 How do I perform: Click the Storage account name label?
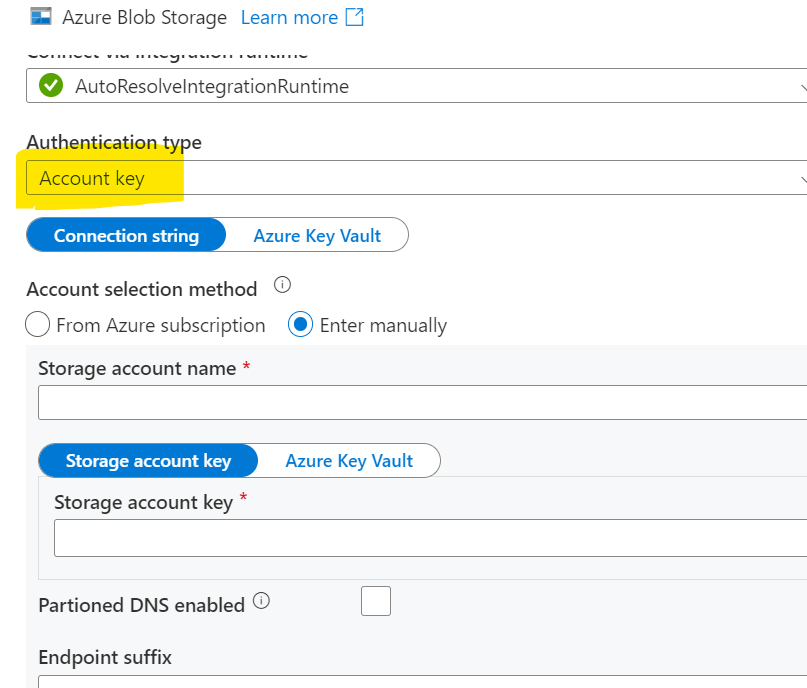tap(137, 368)
